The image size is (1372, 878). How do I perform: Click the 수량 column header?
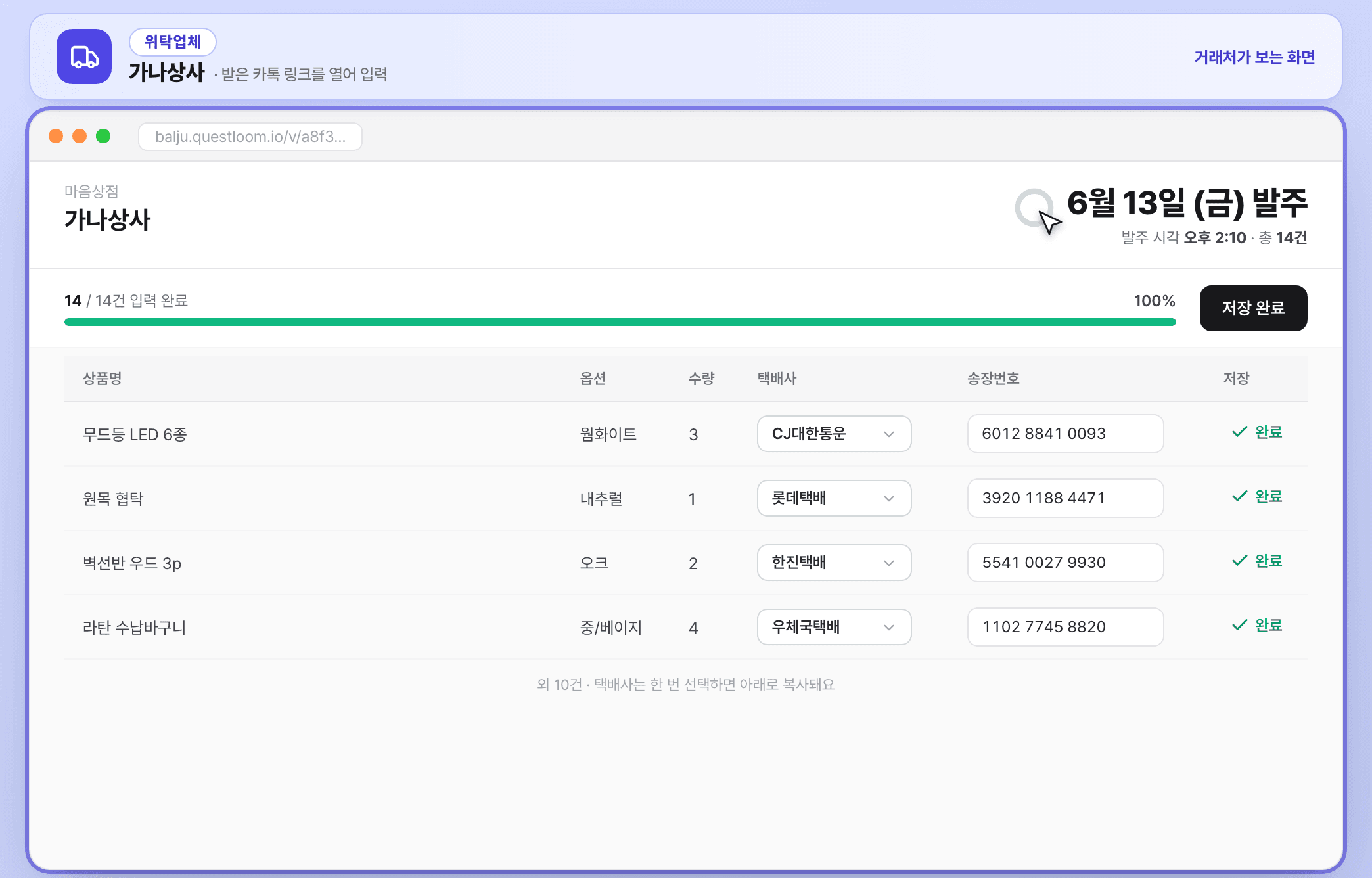click(x=701, y=379)
